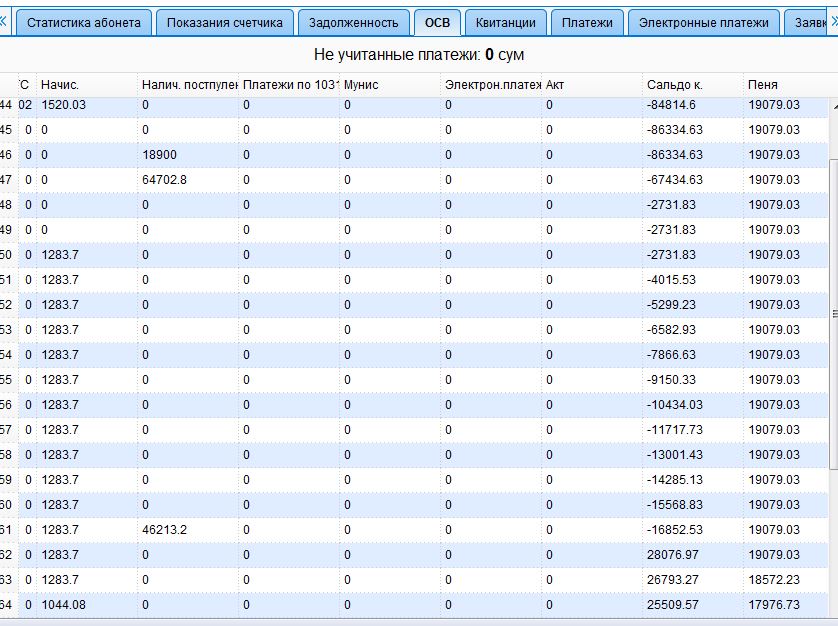Click the vertical scrollbar on the table

[x=833, y=312]
